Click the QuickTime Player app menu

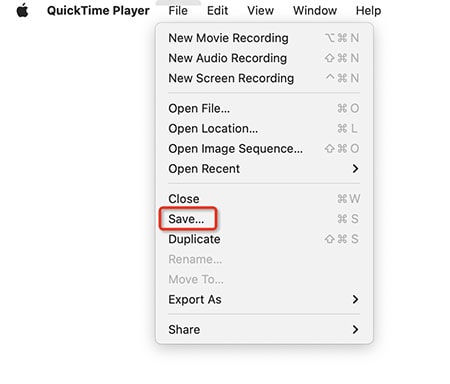[98, 11]
